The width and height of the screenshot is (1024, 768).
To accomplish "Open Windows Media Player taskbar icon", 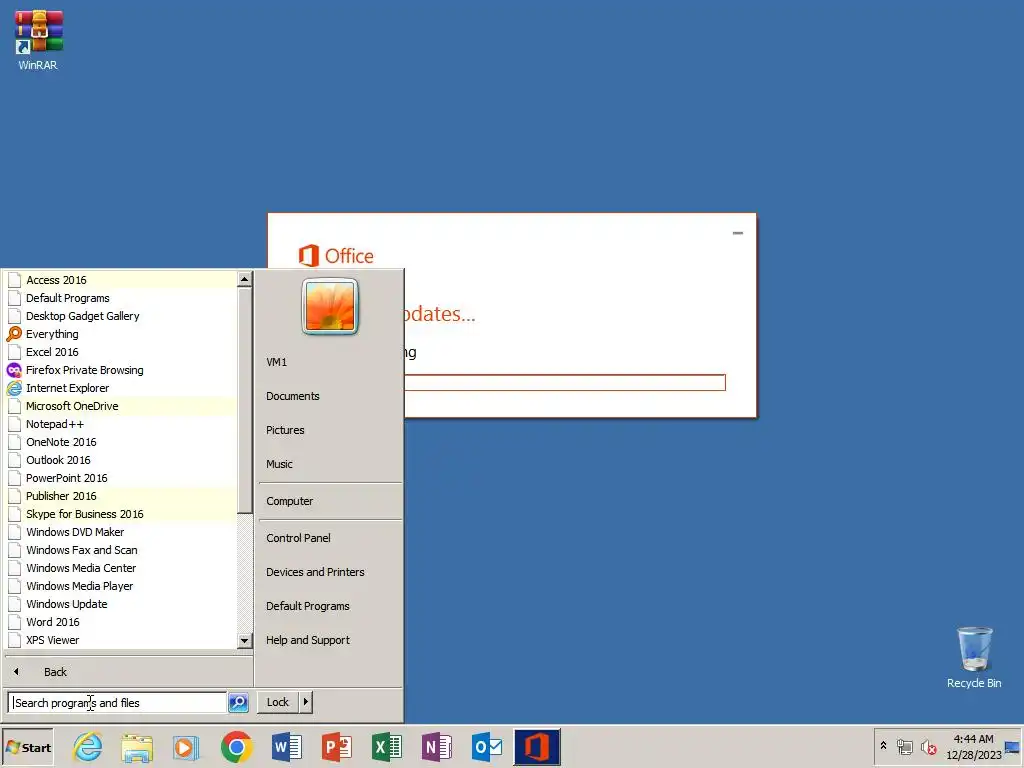I will (186, 746).
